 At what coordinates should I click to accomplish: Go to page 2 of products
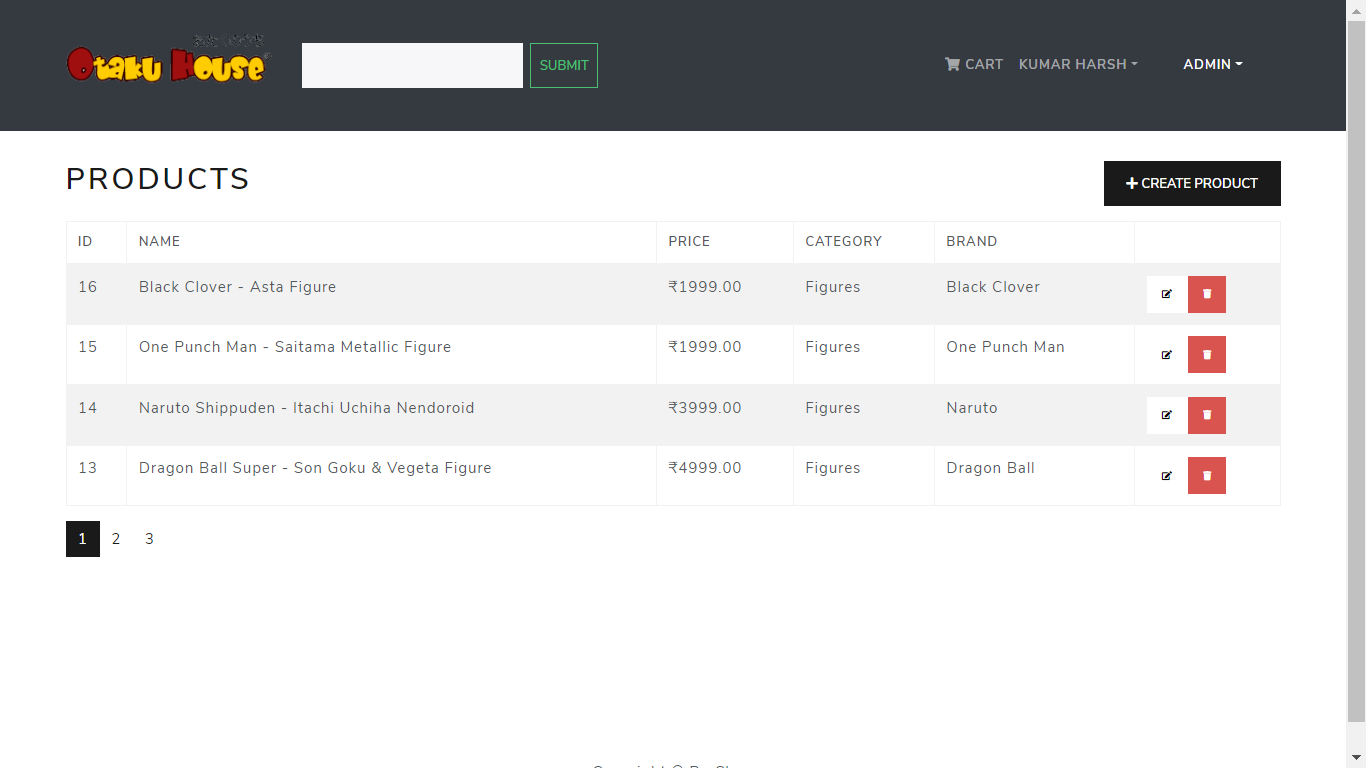pyautogui.click(x=116, y=539)
